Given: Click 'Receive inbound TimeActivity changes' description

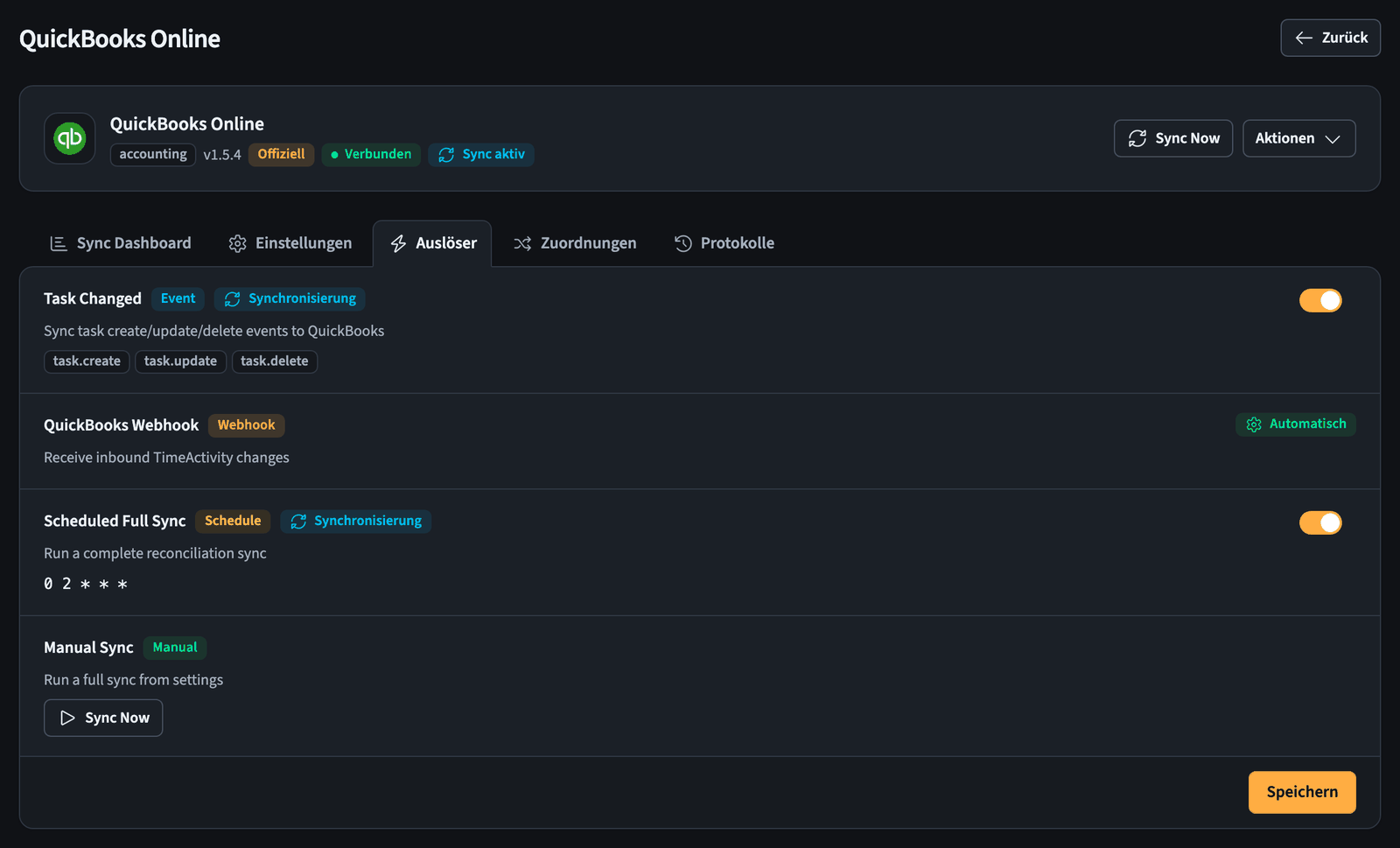Looking at the screenshot, I should [166, 458].
